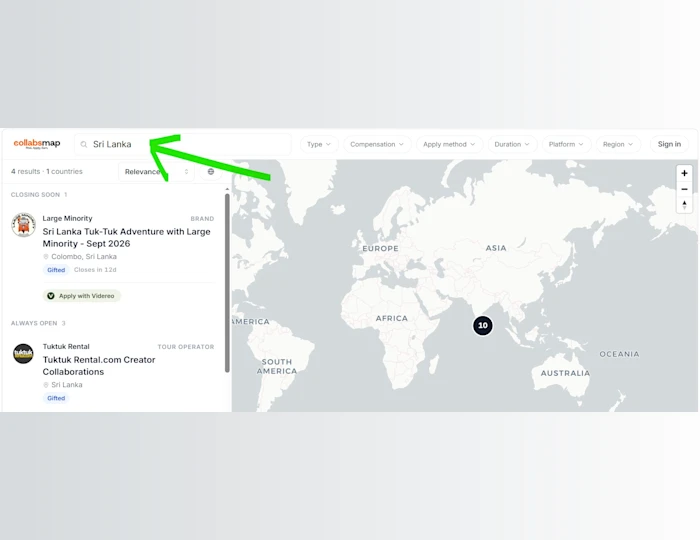The height and width of the screenshot is (540, 700).
Task: Click the globe icon button
Action: coord(211,171)
